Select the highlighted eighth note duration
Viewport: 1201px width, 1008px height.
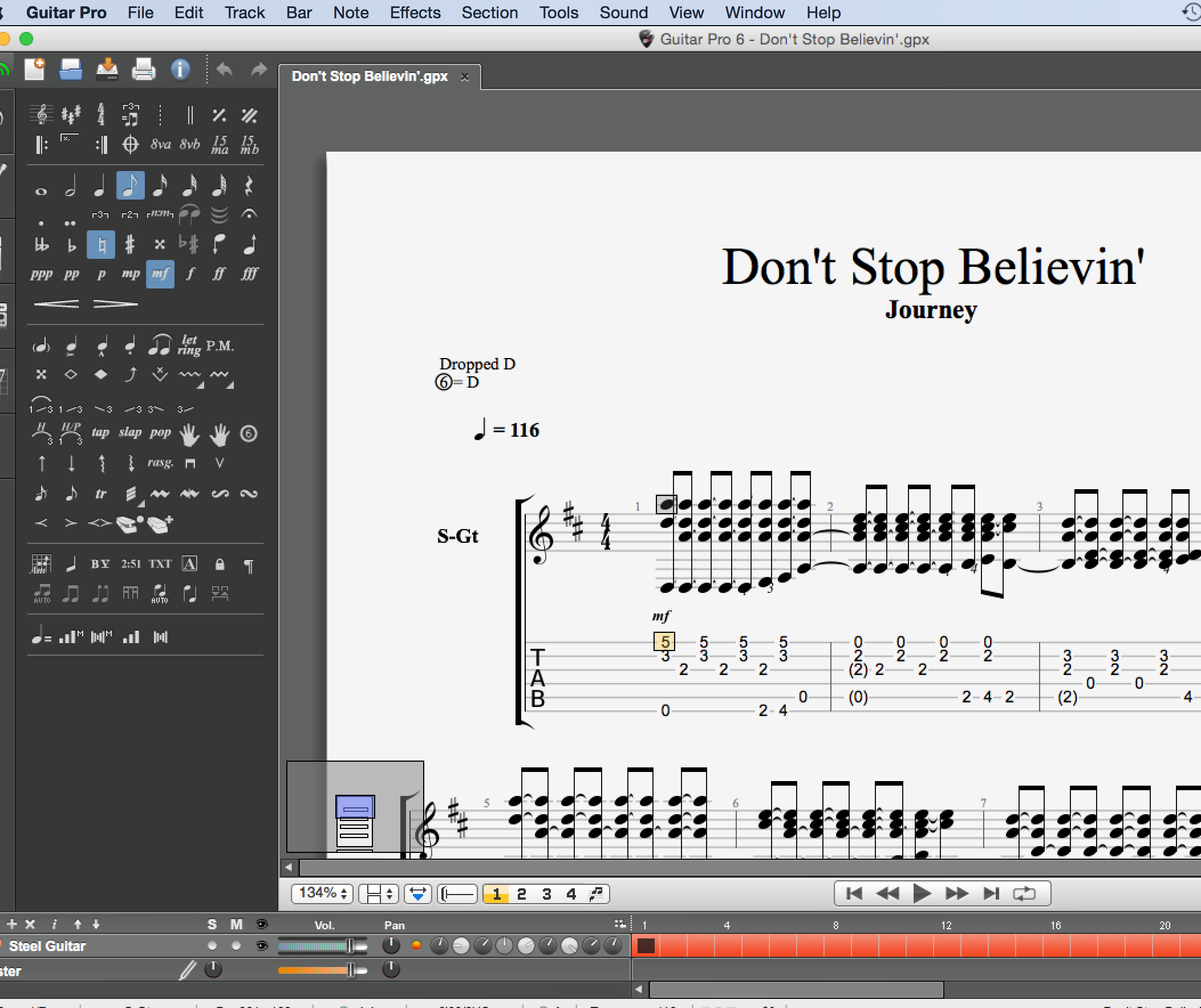pos(130,185)
